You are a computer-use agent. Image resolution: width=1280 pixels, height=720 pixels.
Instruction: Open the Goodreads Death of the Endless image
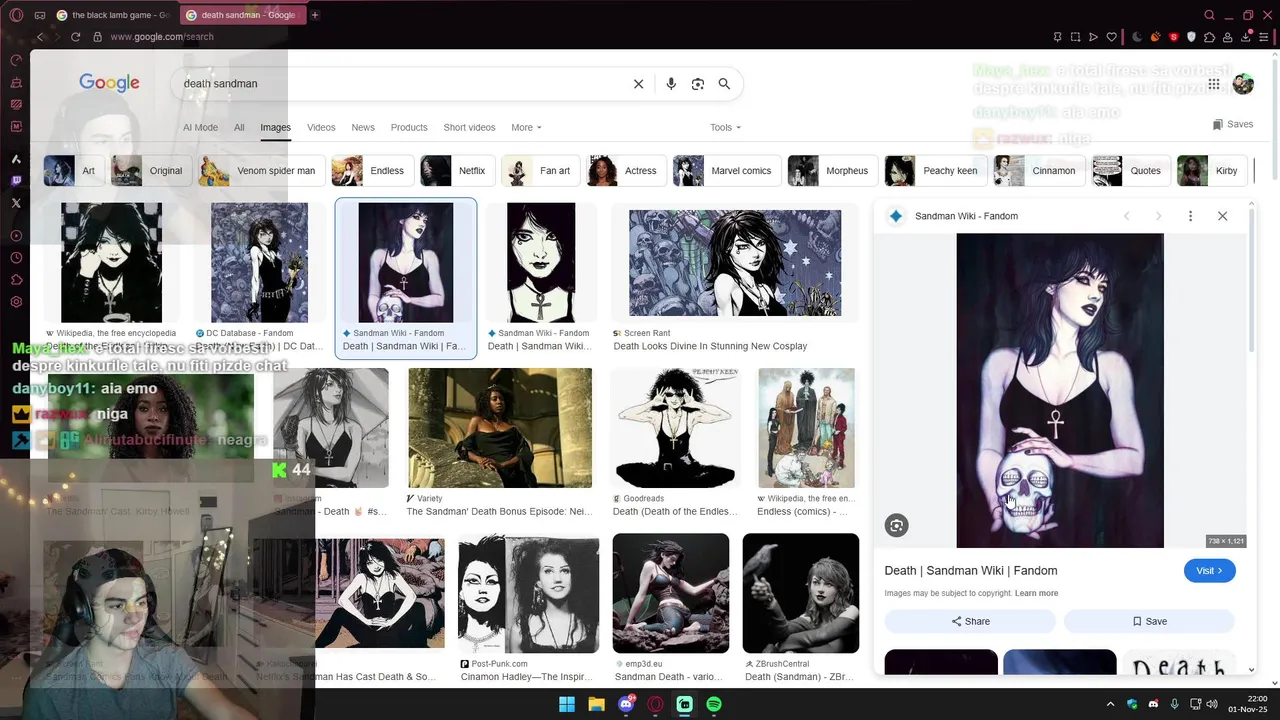point(675,428)
